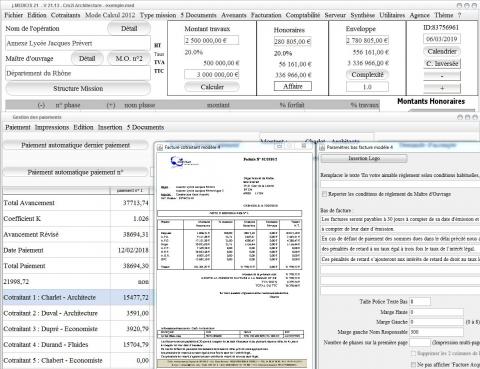
Task: Click the TTC field 3 000 000,00 €
Action: 212,75
